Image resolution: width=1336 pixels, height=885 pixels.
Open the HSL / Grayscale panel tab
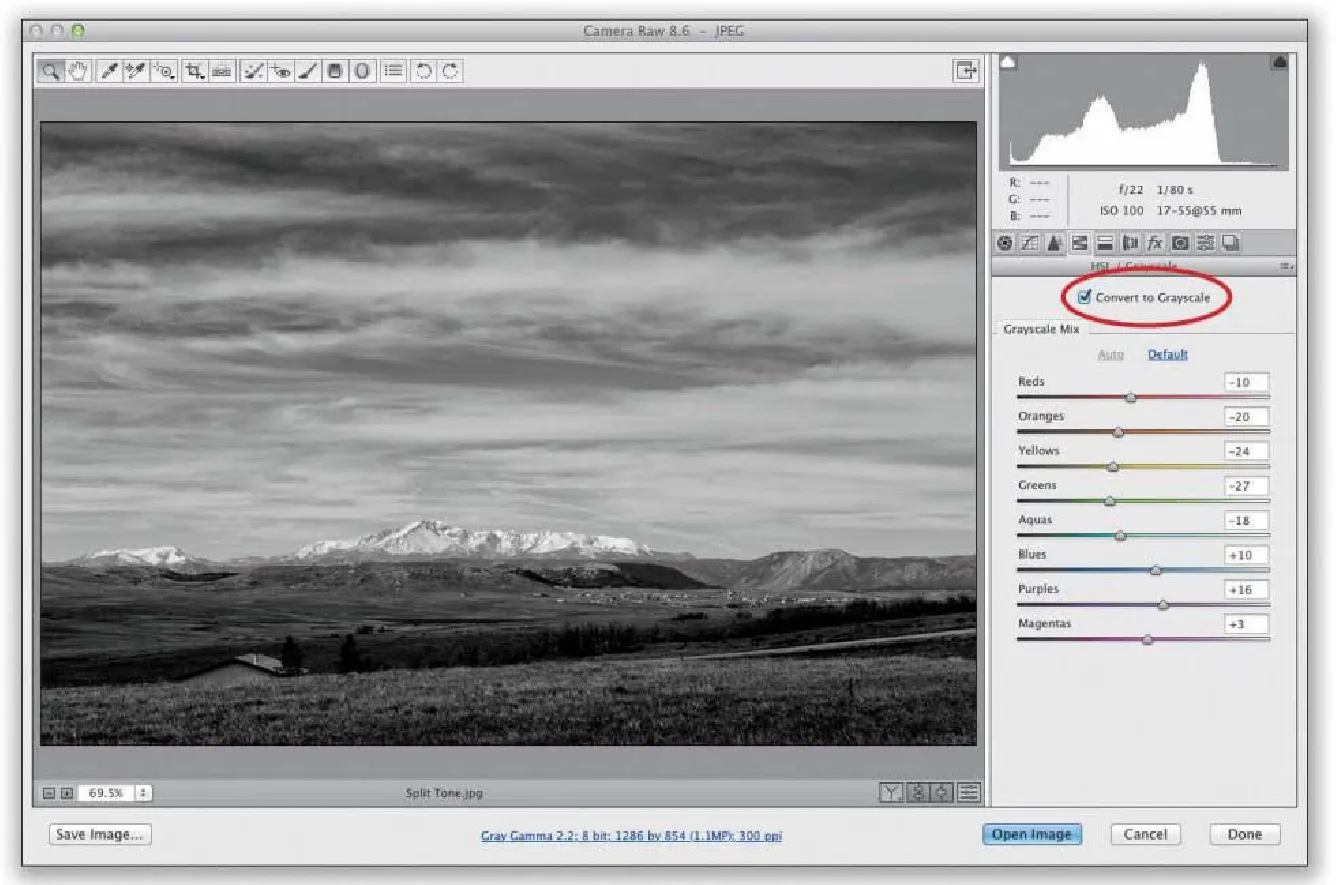tap(1079, 243)
